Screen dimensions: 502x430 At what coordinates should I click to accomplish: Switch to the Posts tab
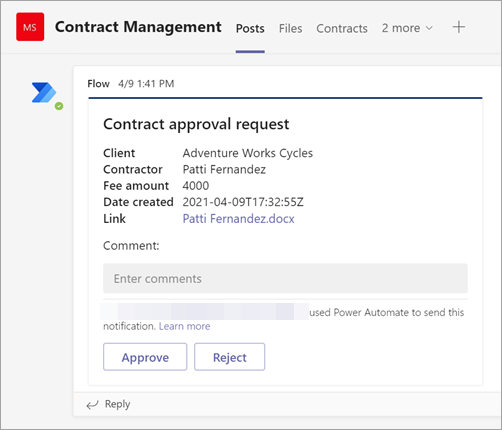tap(250, 28)
